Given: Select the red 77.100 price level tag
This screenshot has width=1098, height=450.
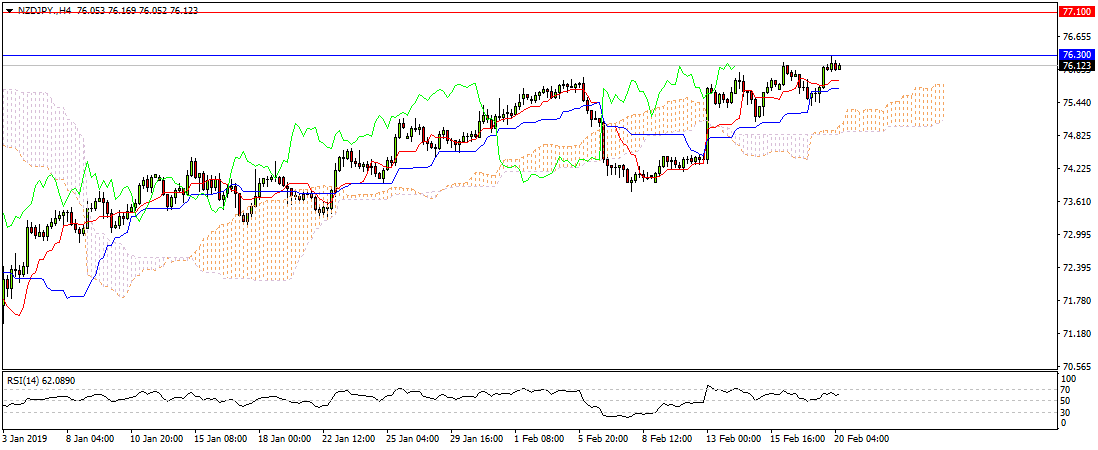Looking at the screenshot, I should 1075,12.
